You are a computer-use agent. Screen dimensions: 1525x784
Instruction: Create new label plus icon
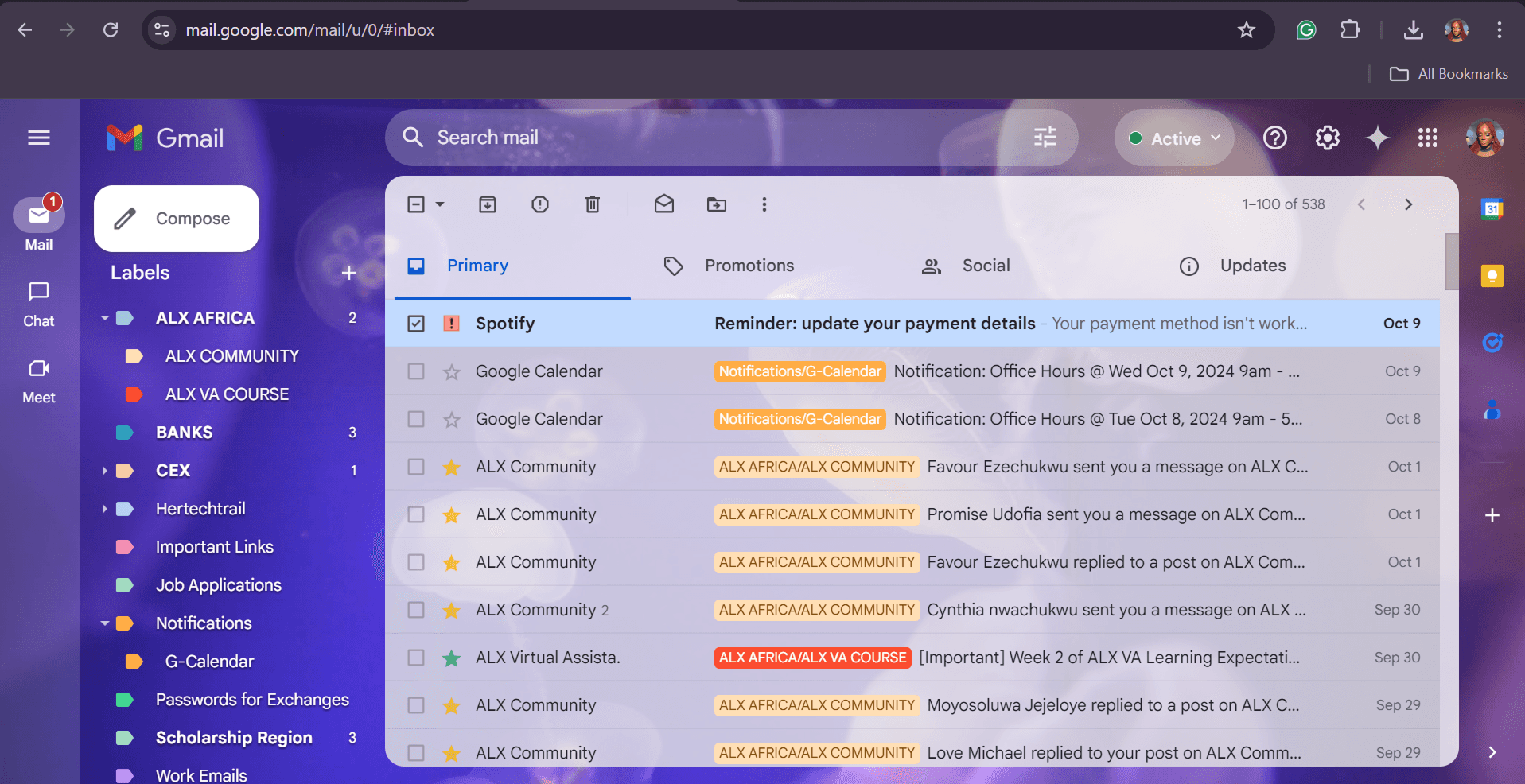(348, 273)
